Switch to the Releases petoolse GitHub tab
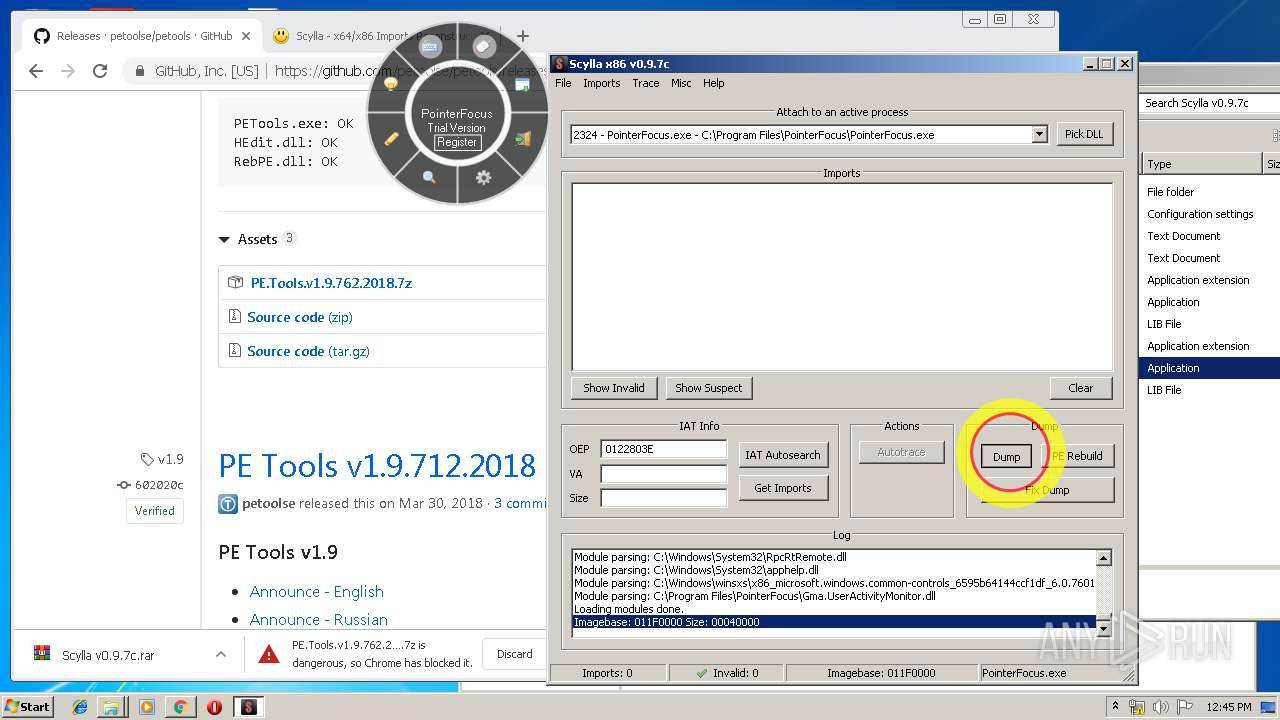1280x720 pixels. point(143,36)
